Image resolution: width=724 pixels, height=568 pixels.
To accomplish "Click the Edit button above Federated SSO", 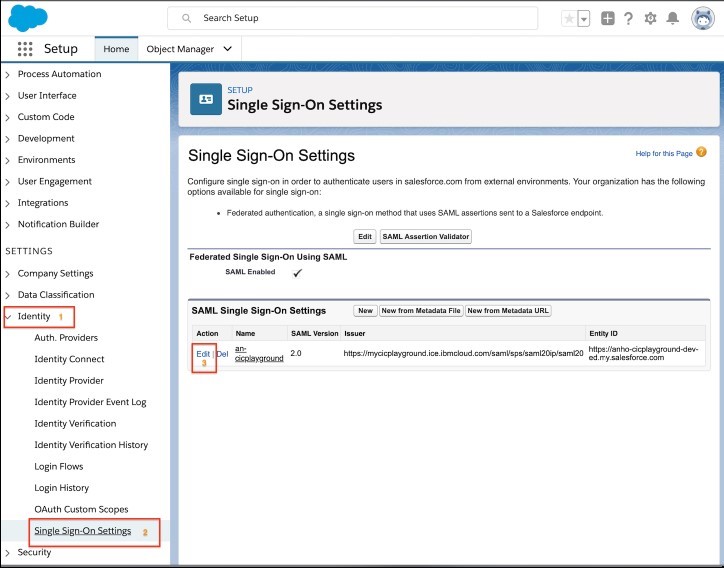I will click(365, 236).
